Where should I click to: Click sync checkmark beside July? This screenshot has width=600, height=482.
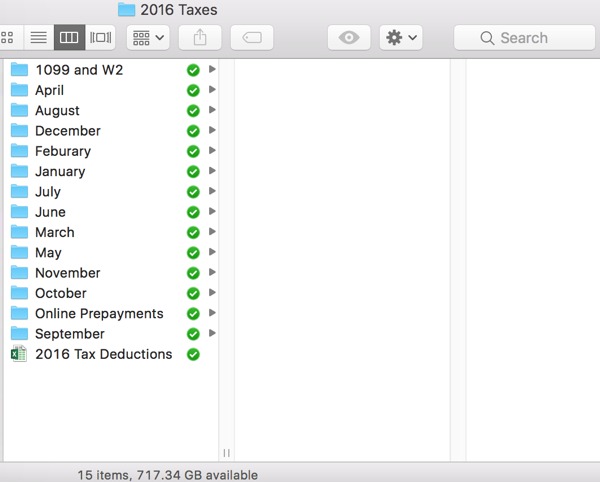coord(193,192)
